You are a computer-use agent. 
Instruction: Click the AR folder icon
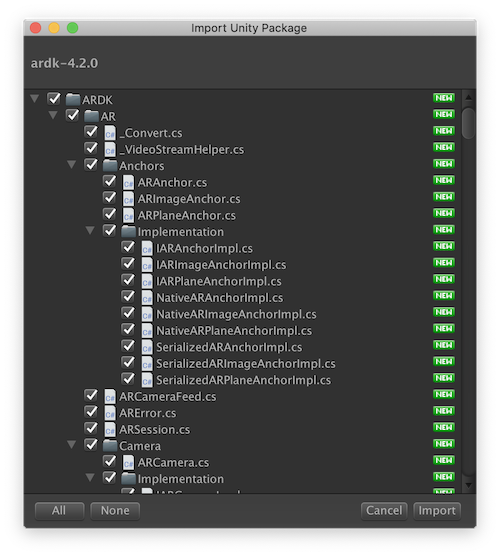[91, 116]
